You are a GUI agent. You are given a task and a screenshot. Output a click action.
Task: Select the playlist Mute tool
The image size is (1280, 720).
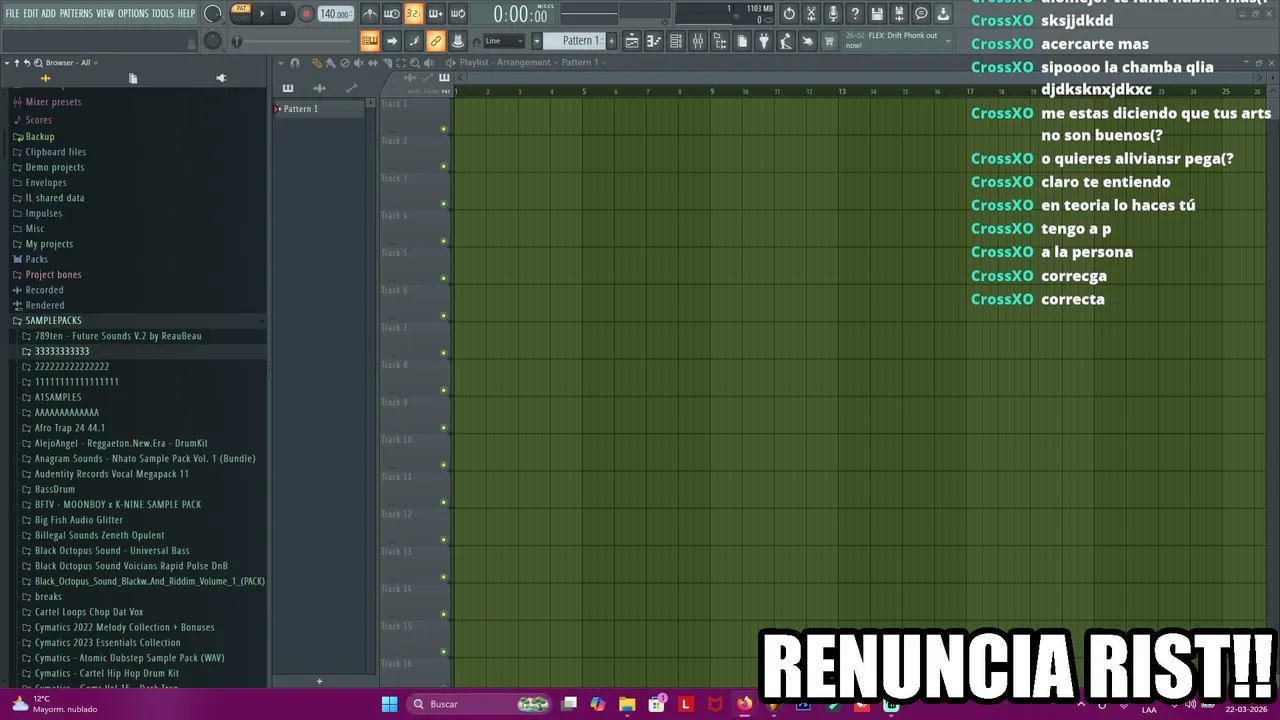358,63
